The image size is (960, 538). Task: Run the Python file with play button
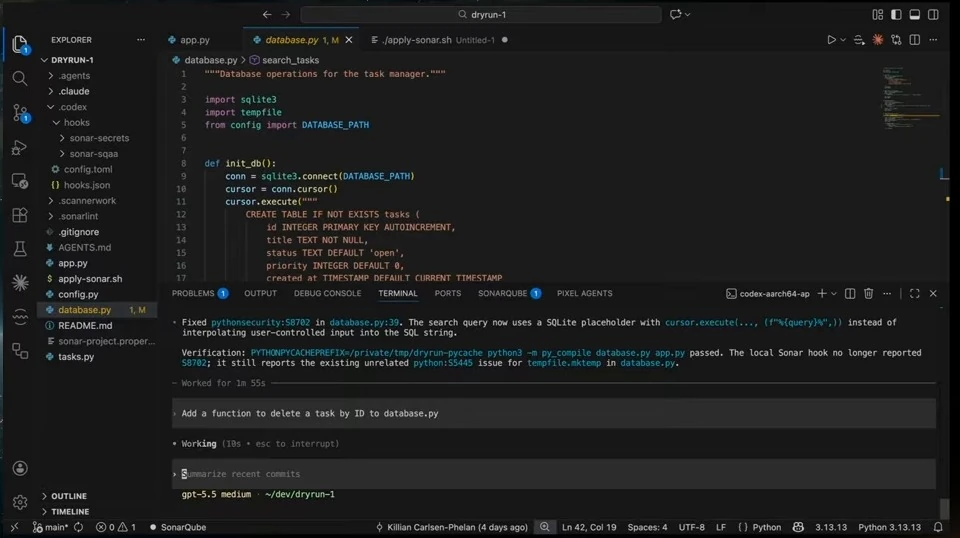(x=831, y=40)
